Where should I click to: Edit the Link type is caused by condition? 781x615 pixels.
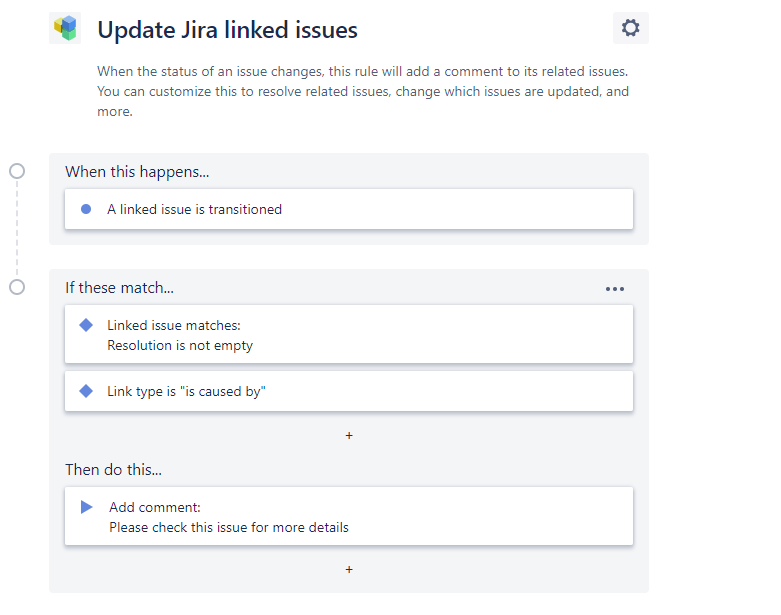(349, 391)
